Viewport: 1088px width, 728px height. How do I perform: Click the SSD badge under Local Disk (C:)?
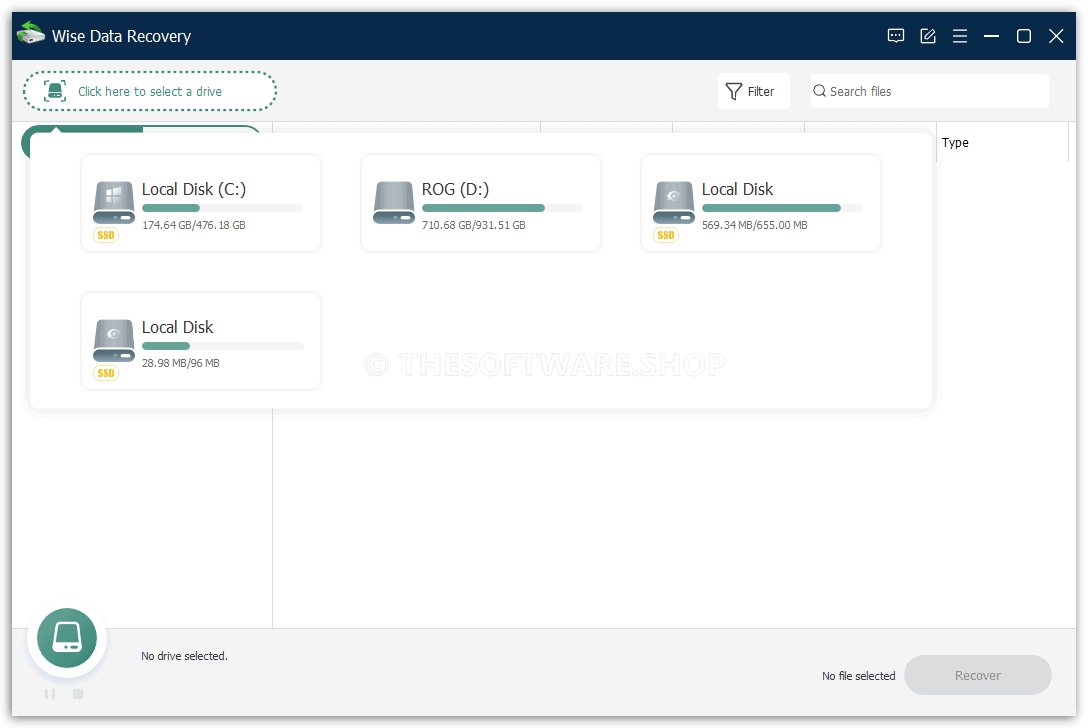(106, 235)
